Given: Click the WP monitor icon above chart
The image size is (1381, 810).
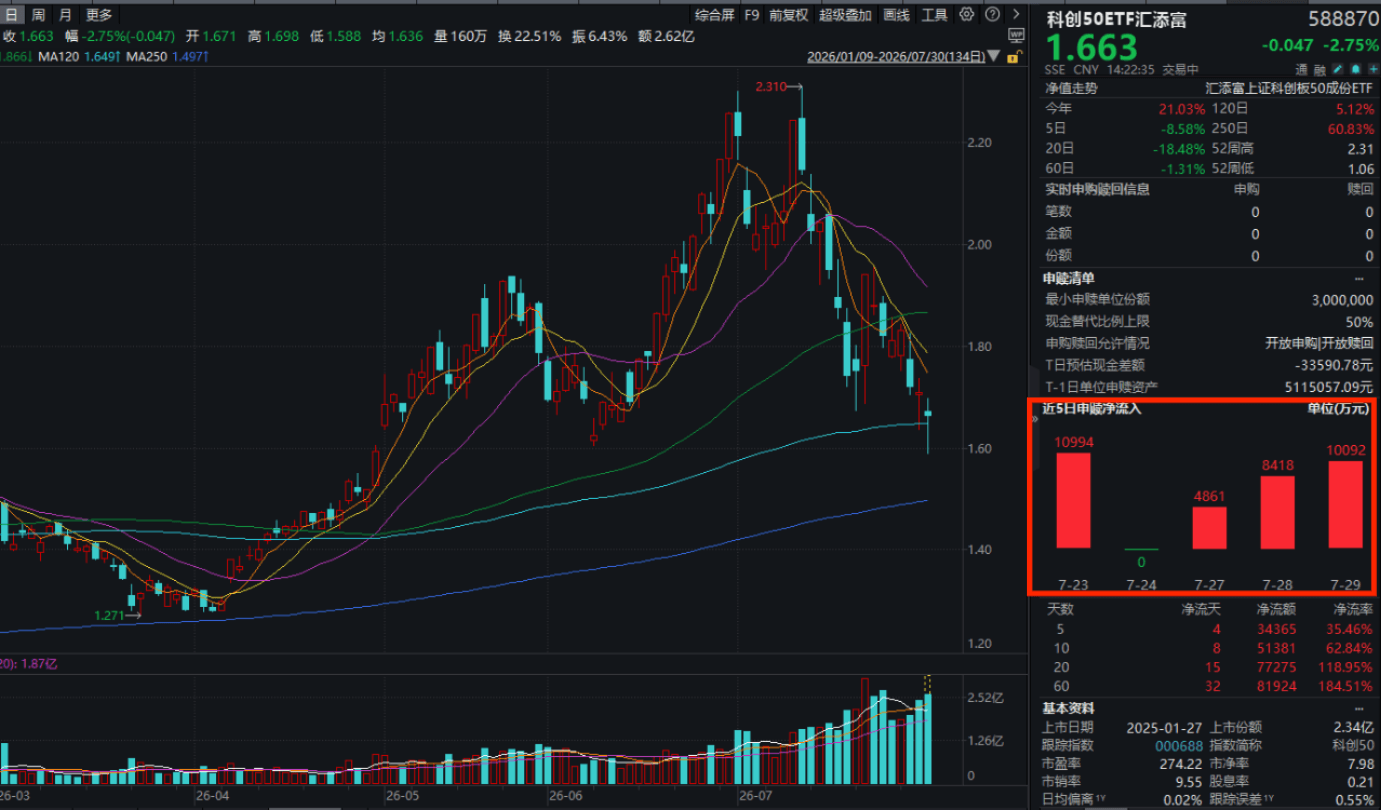Looking at the screenshot, I should click(x=1016, y=36).
